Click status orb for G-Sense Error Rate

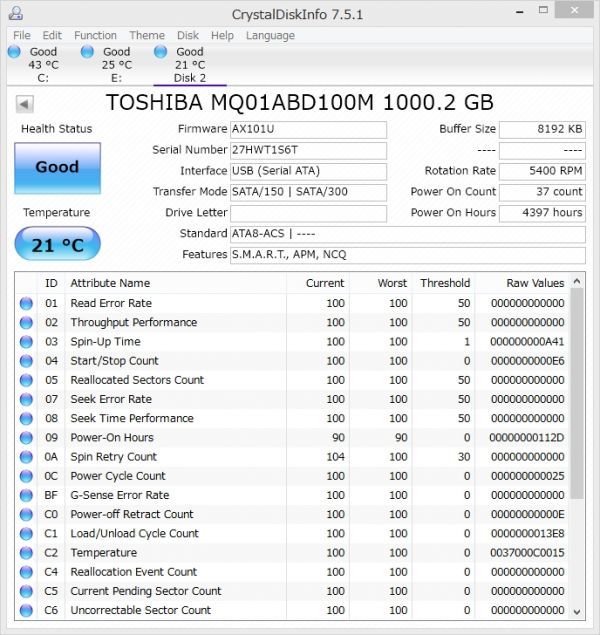pos(26,495)
